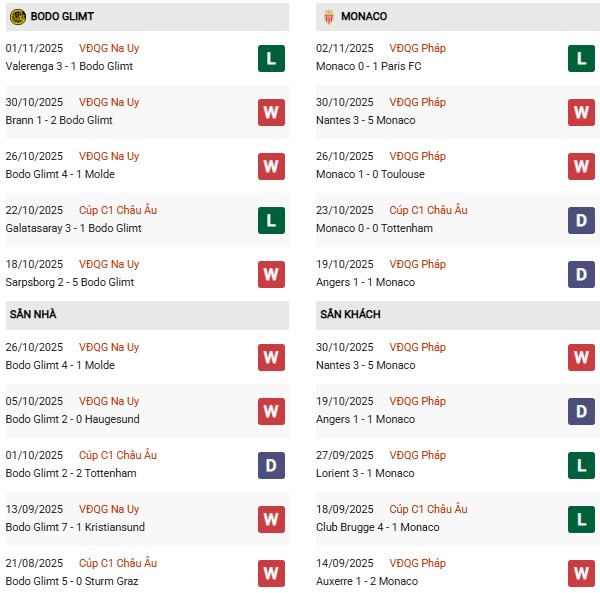Select the SÂN KHÁCH section header
This screenshot has height=593, width=600.
[350, 314]
